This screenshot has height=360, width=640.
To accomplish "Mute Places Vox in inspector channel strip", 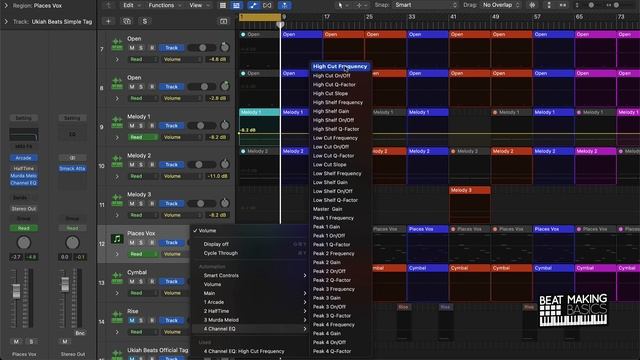I will (16, 341).
